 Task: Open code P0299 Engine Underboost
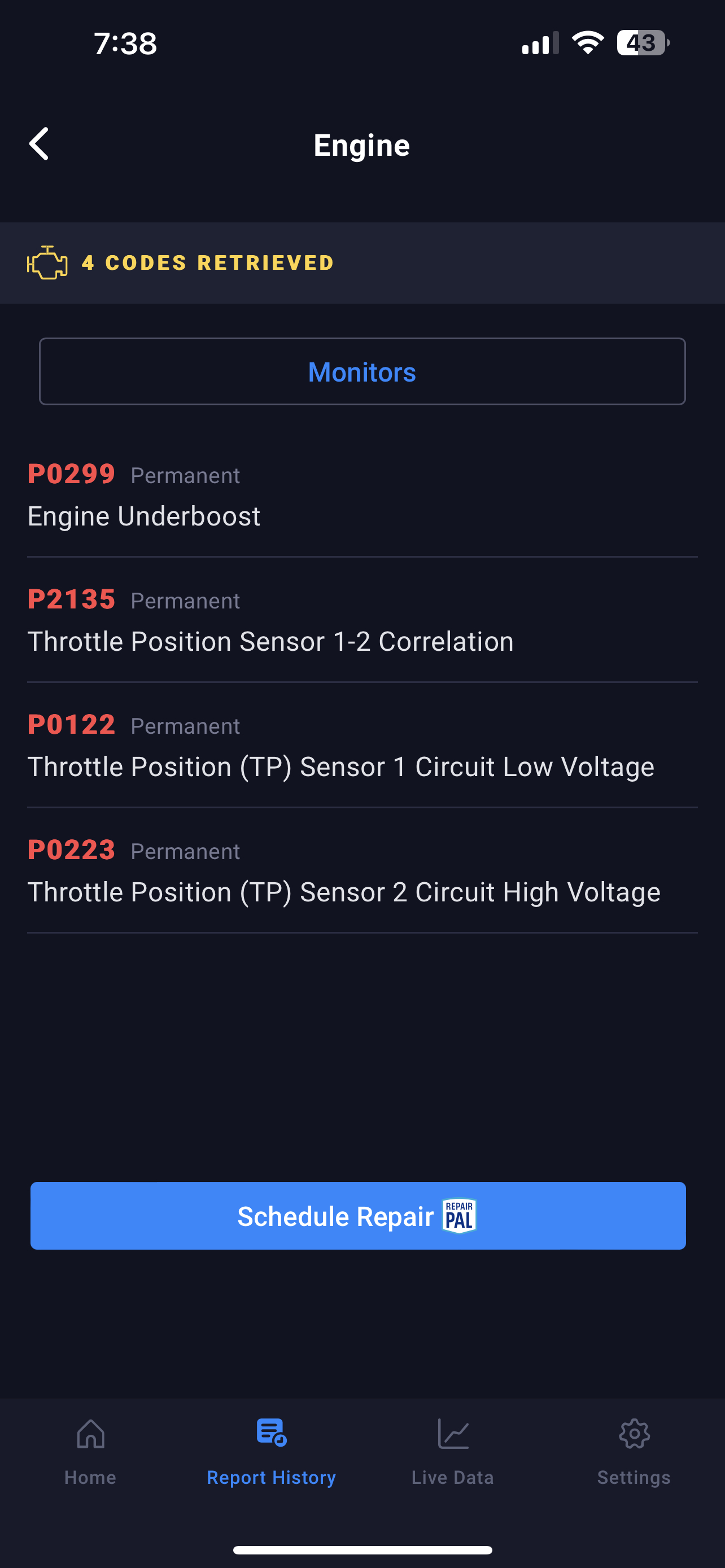click(x=362, y=495)
